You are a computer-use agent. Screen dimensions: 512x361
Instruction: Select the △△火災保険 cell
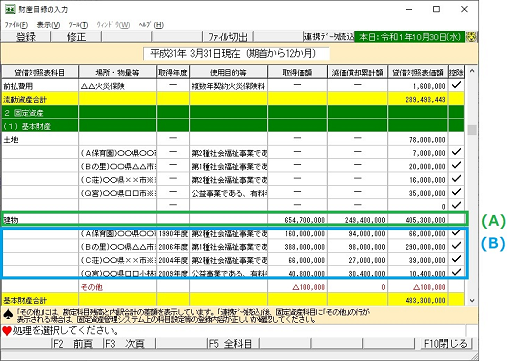(117, 86)
